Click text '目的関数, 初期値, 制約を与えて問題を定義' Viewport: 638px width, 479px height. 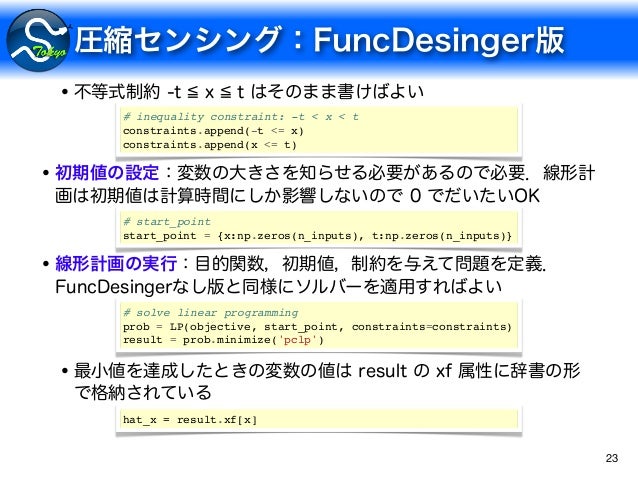coord(369,263)
